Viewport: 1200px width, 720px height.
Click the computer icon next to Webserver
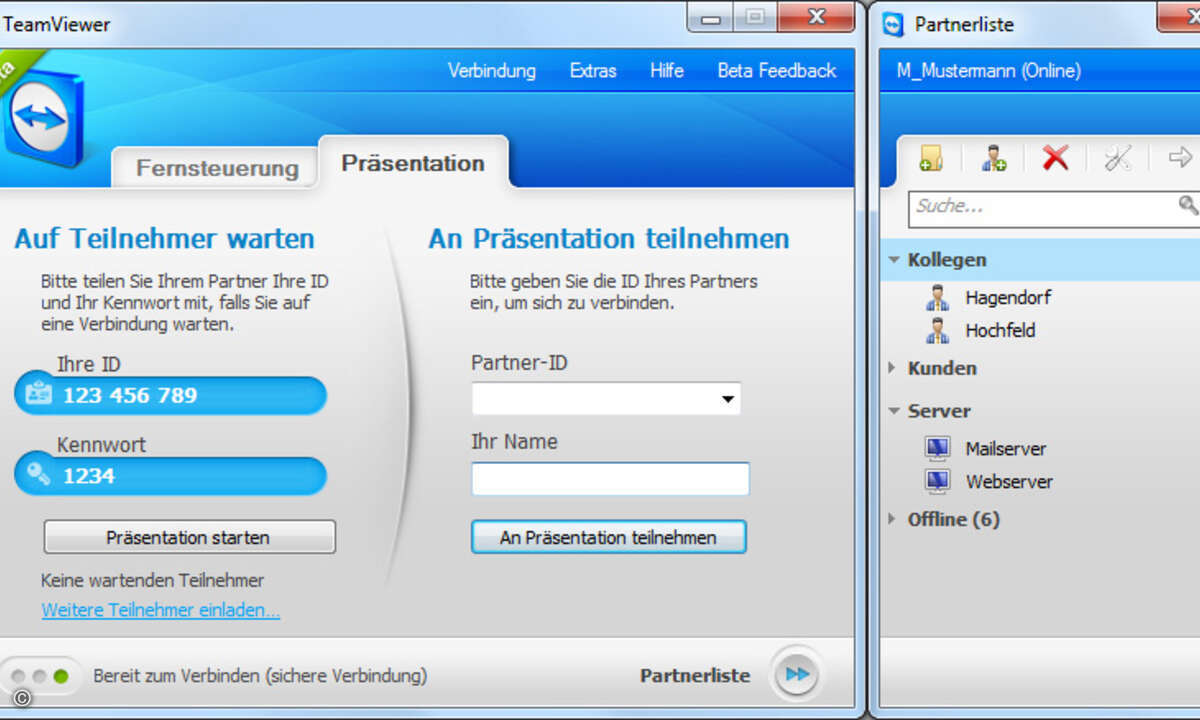point(937,481)
